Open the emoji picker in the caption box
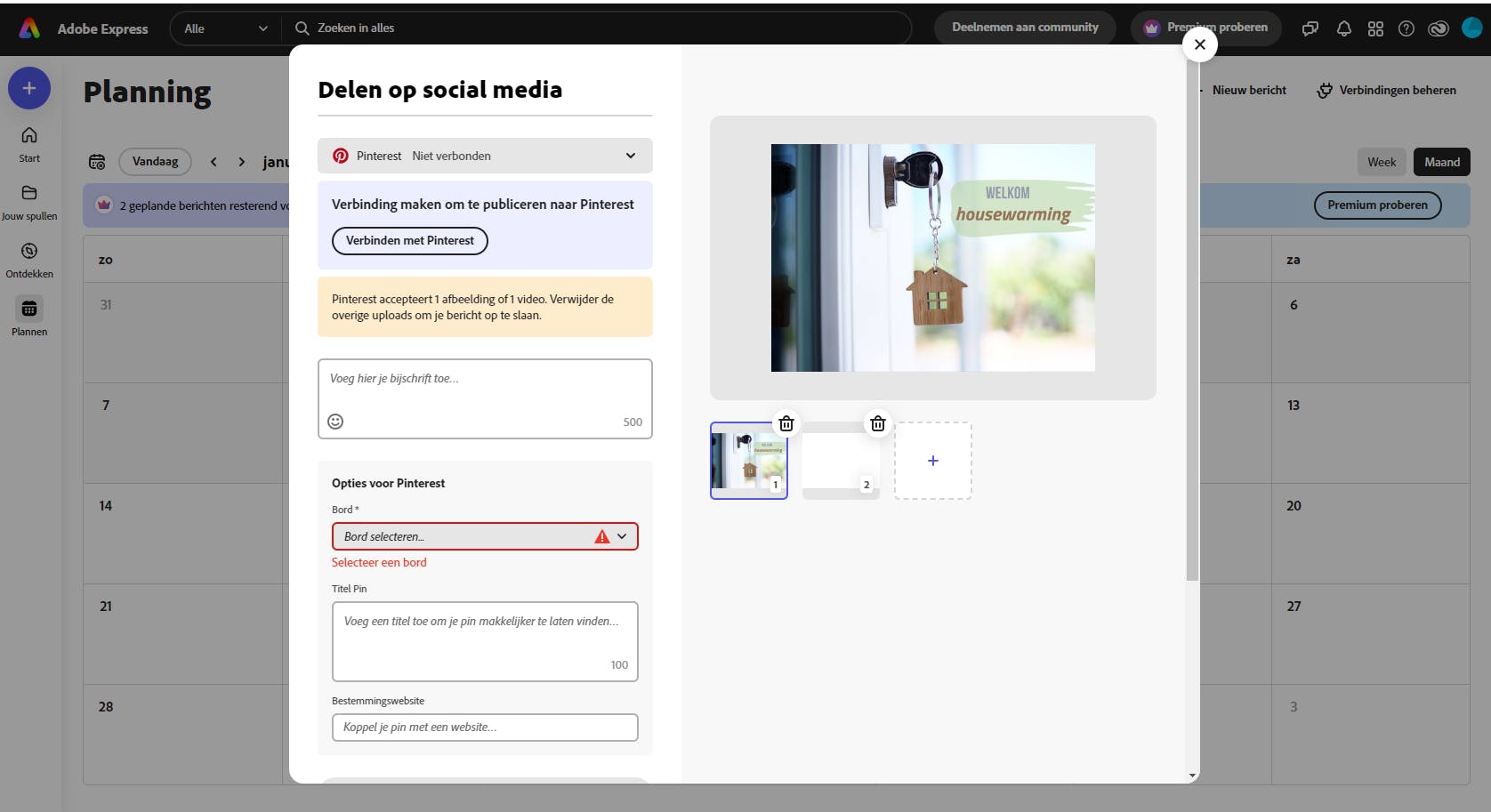 [335, 422]
